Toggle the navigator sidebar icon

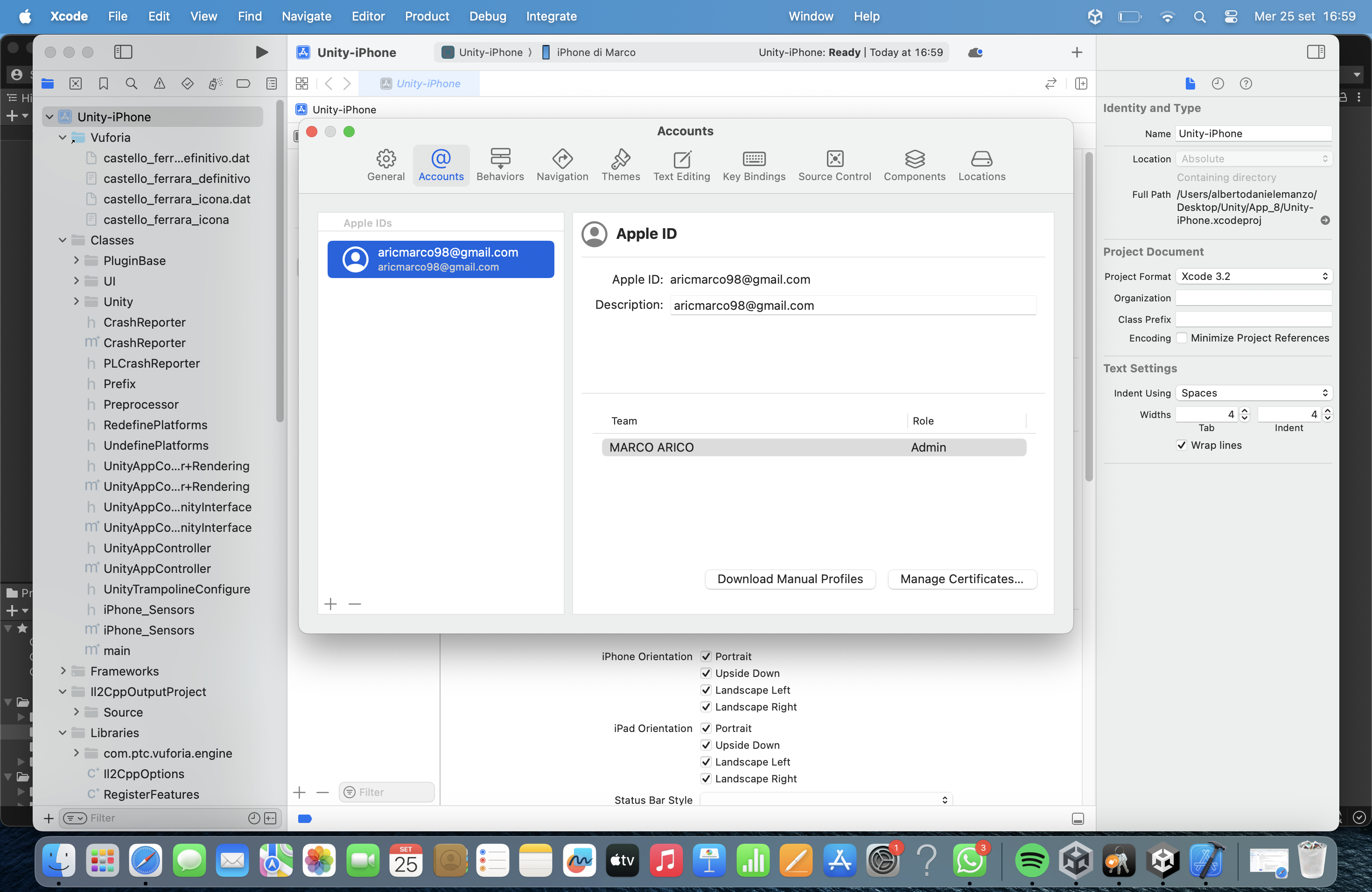(x=123, y=52)
